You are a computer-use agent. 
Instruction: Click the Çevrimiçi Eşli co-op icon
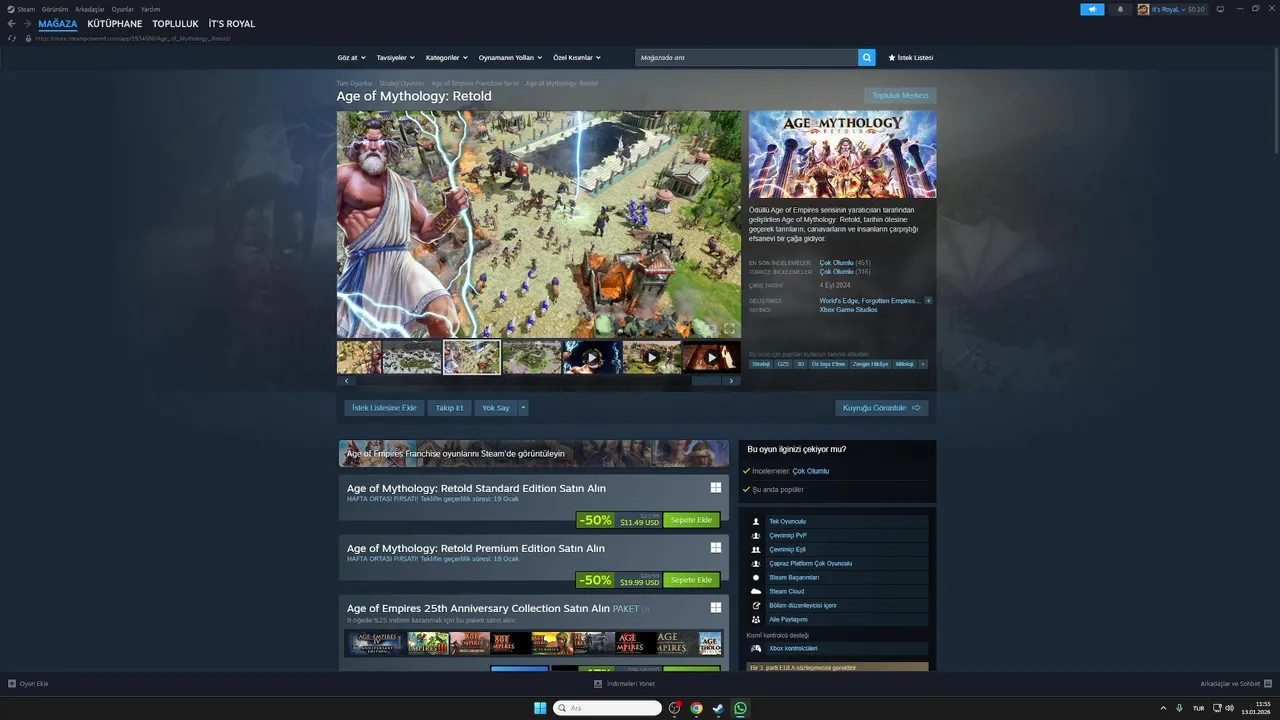click(x=756, y=549)
